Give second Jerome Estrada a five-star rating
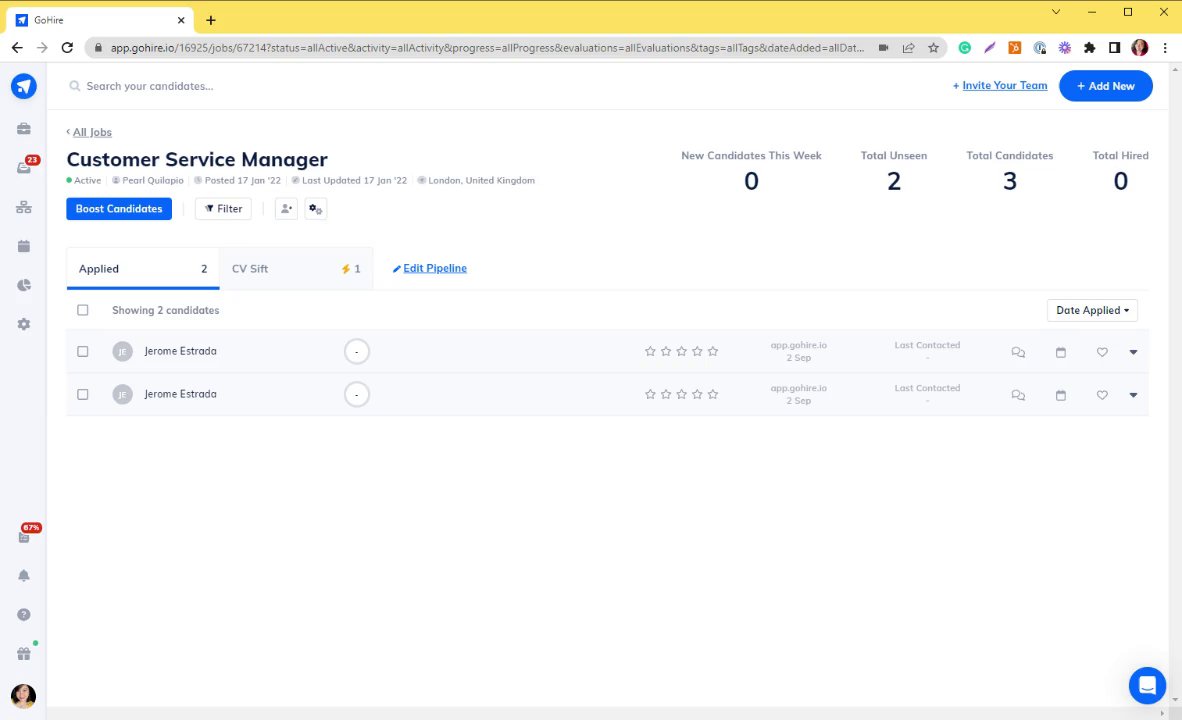 coord(713,394)
